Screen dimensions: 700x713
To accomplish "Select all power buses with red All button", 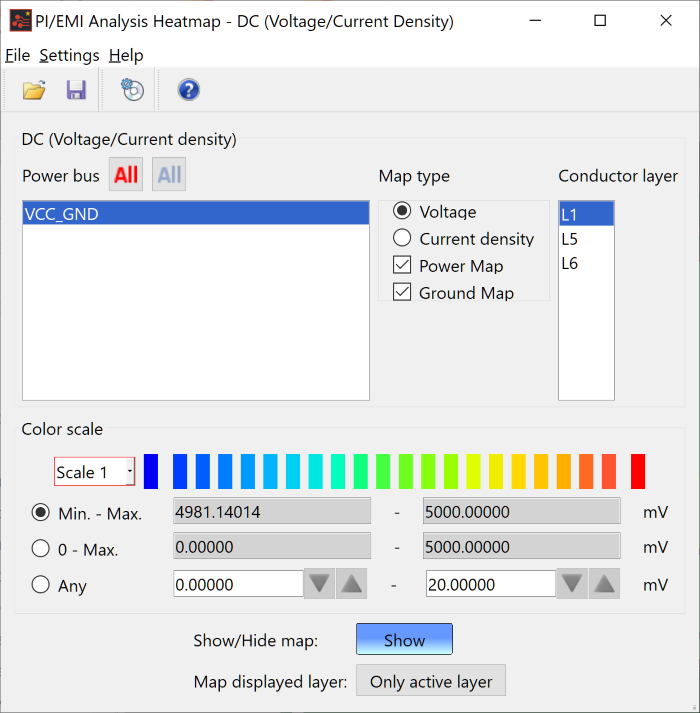I will [x=126, y=174].
